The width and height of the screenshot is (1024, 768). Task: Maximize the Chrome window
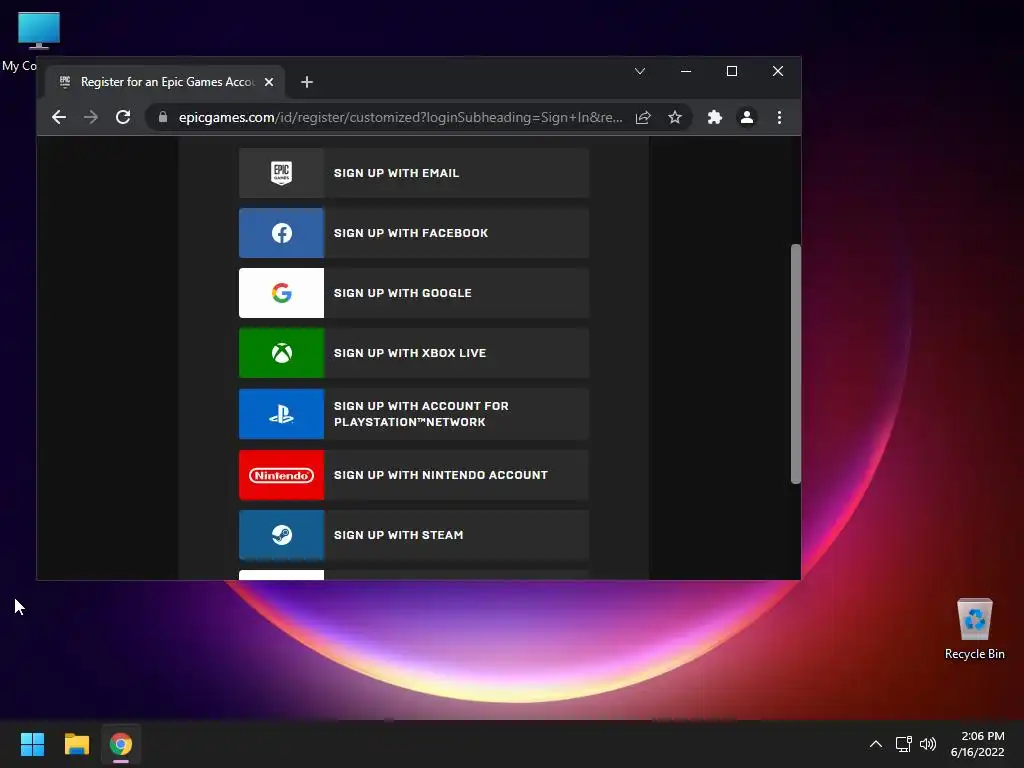(x=732, y=71)
